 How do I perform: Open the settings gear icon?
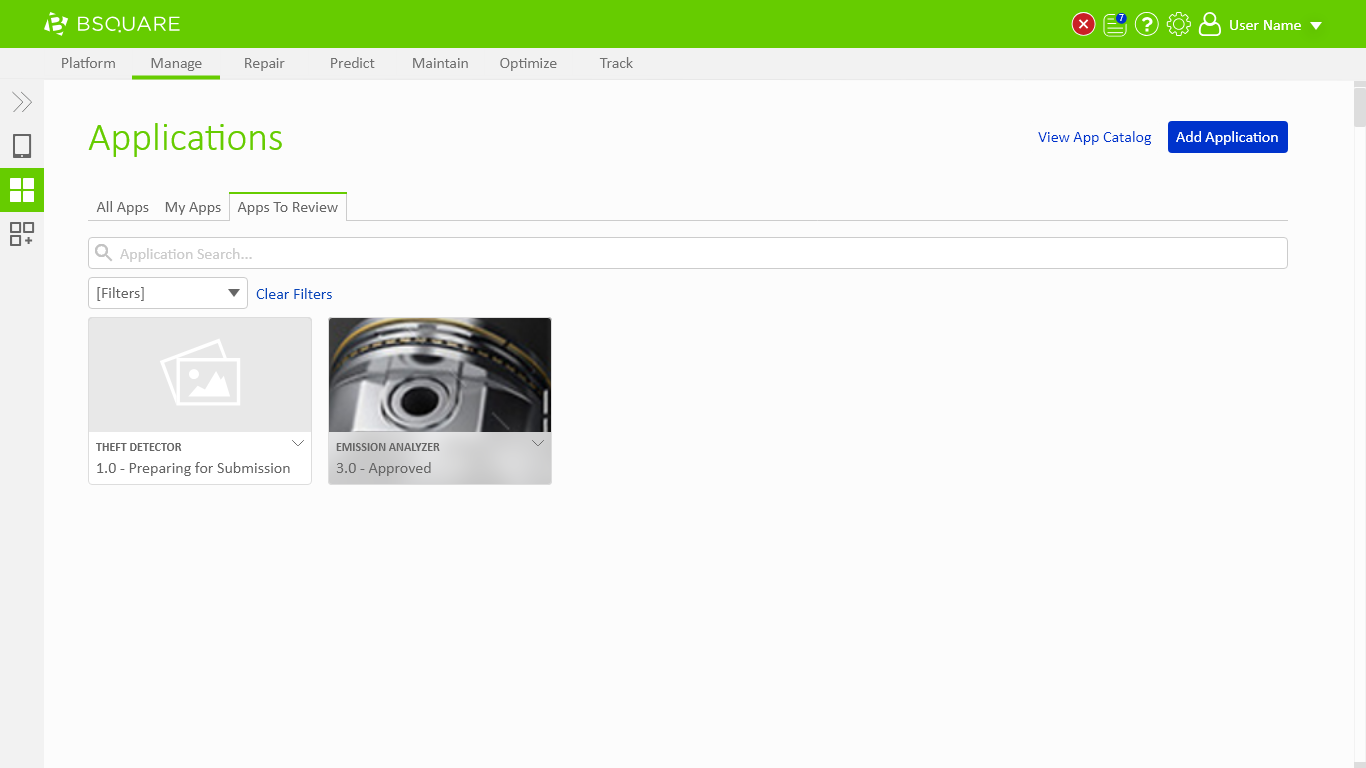pyautogui.click(x=1179, y=25)
